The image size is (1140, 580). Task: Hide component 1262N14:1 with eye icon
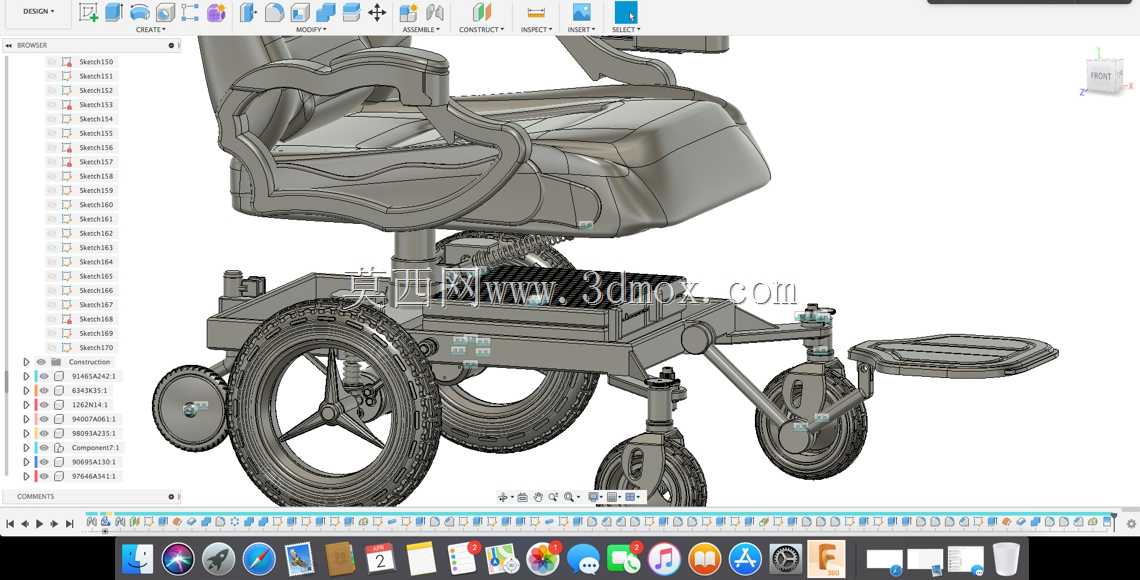(44, 405)
